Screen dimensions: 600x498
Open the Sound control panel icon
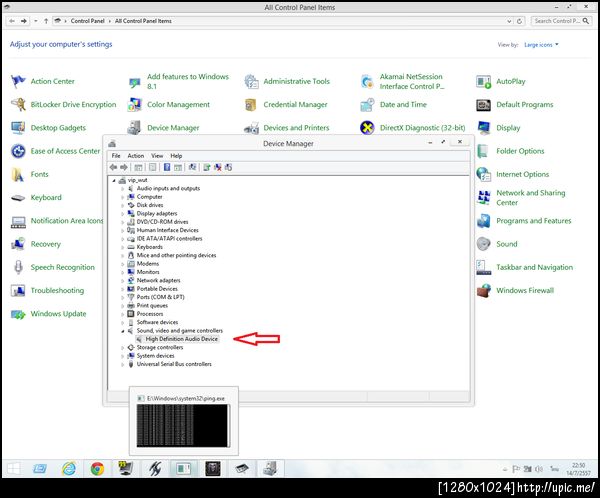pos(484,244)
